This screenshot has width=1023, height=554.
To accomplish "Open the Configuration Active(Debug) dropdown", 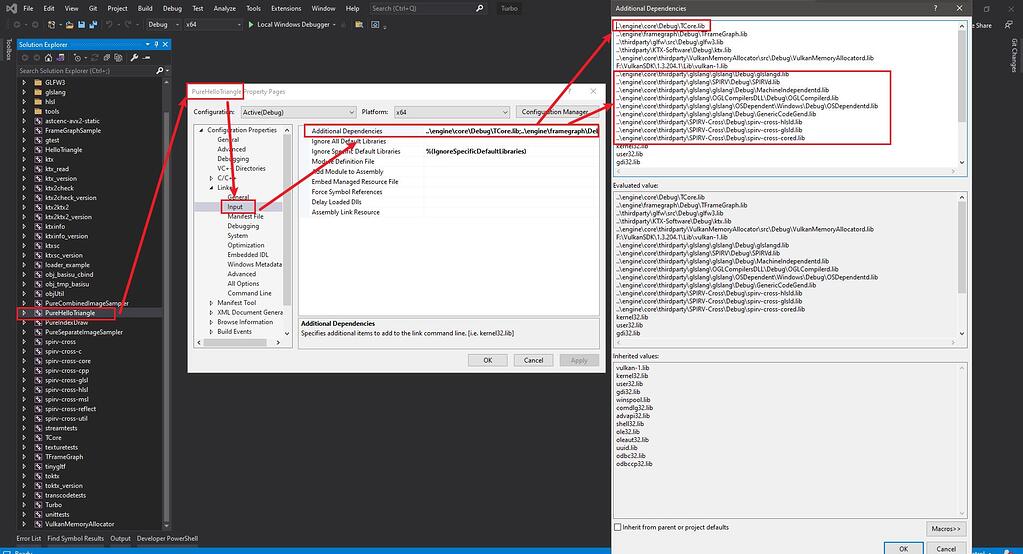I will 298,112.
